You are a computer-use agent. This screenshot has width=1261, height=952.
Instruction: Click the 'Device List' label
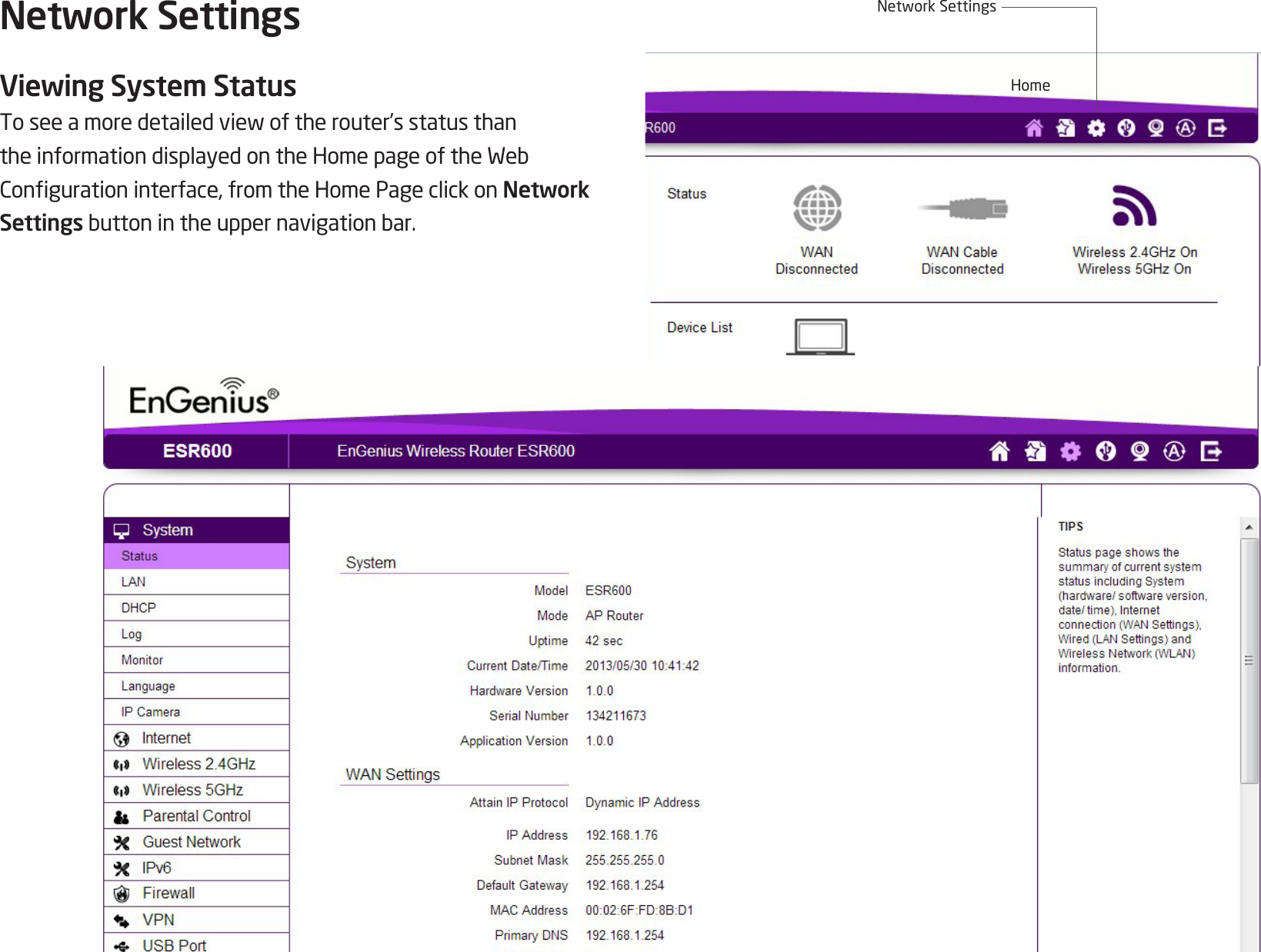699,328
